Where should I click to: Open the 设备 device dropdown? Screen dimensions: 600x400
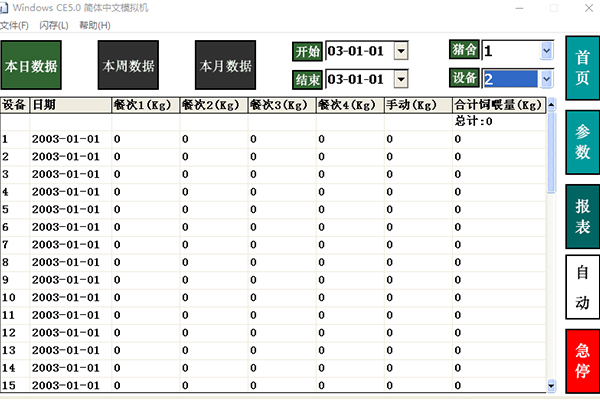[x=546, y=79]
